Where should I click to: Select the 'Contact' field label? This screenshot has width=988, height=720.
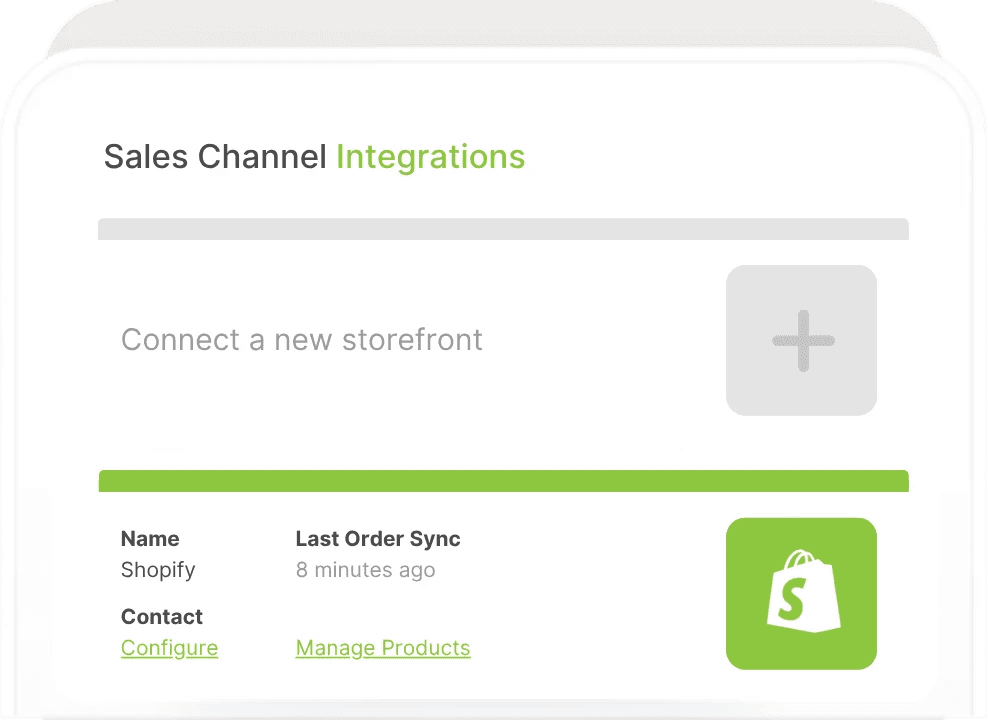(x=162, y=617)
